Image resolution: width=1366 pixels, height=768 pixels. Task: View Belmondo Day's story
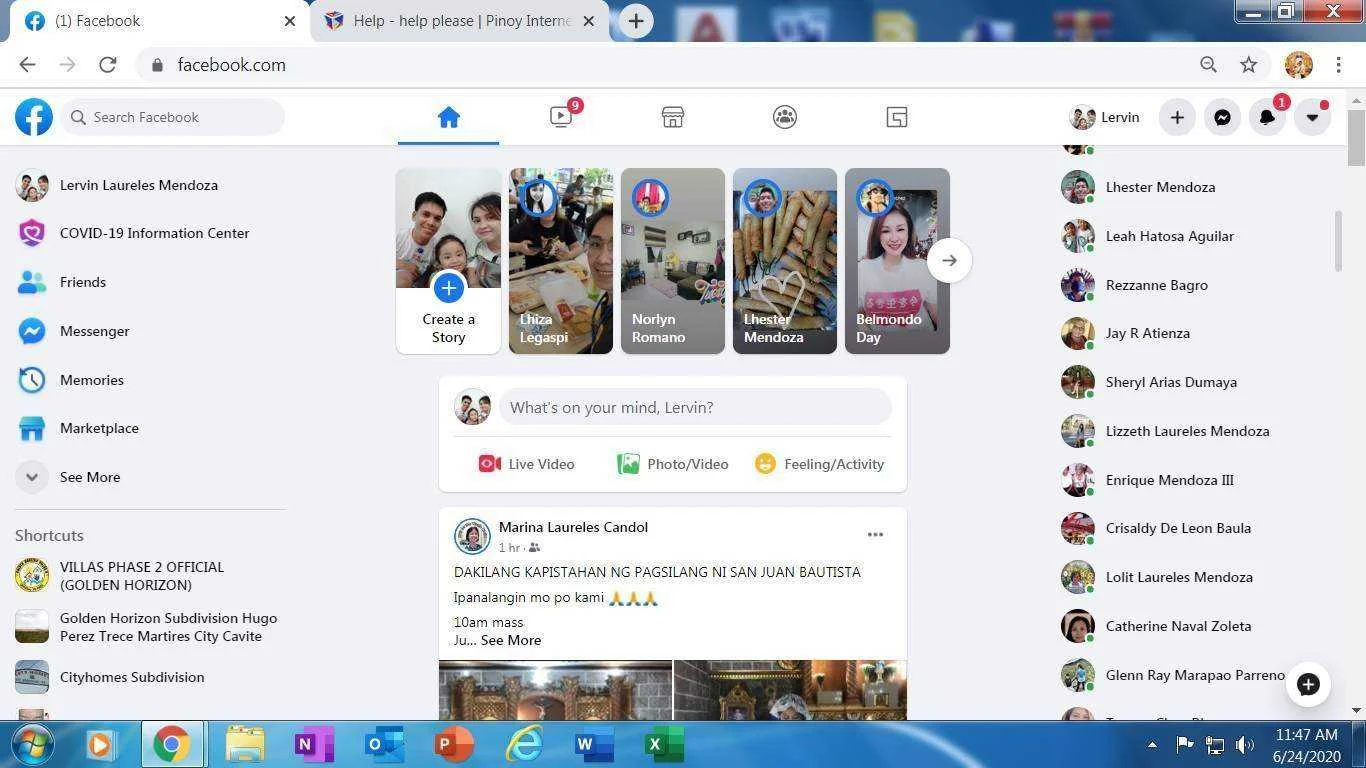[897, 261]
